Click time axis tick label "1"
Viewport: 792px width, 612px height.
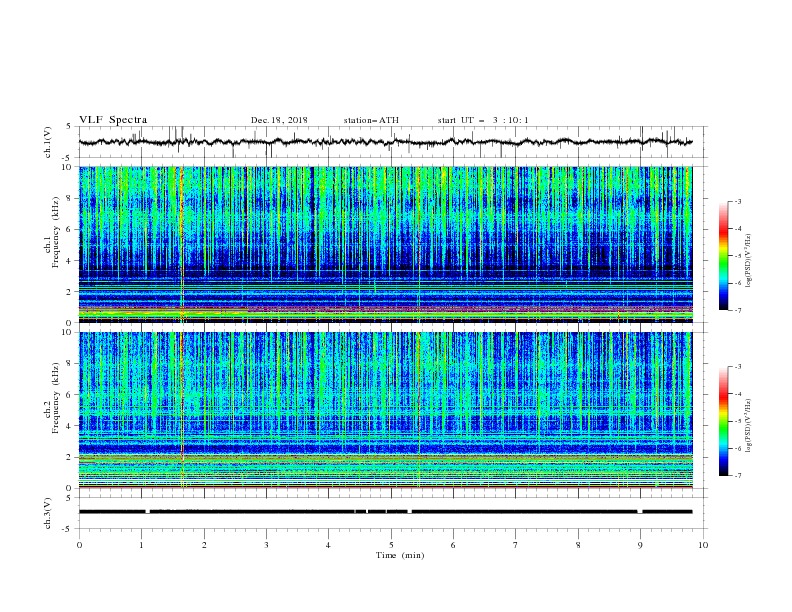[142, 545]
